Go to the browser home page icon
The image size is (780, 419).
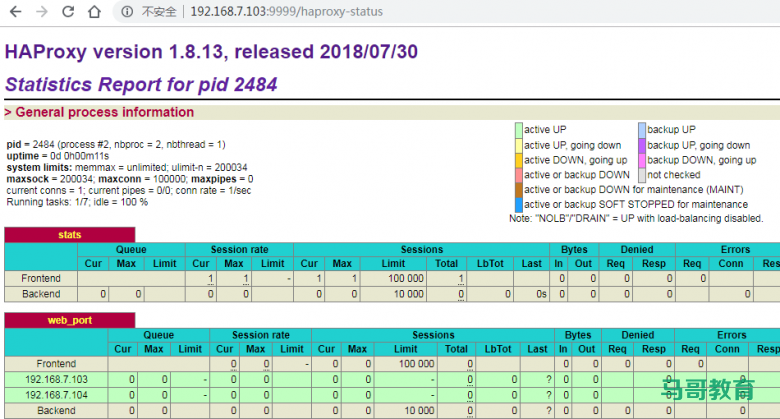95,11
